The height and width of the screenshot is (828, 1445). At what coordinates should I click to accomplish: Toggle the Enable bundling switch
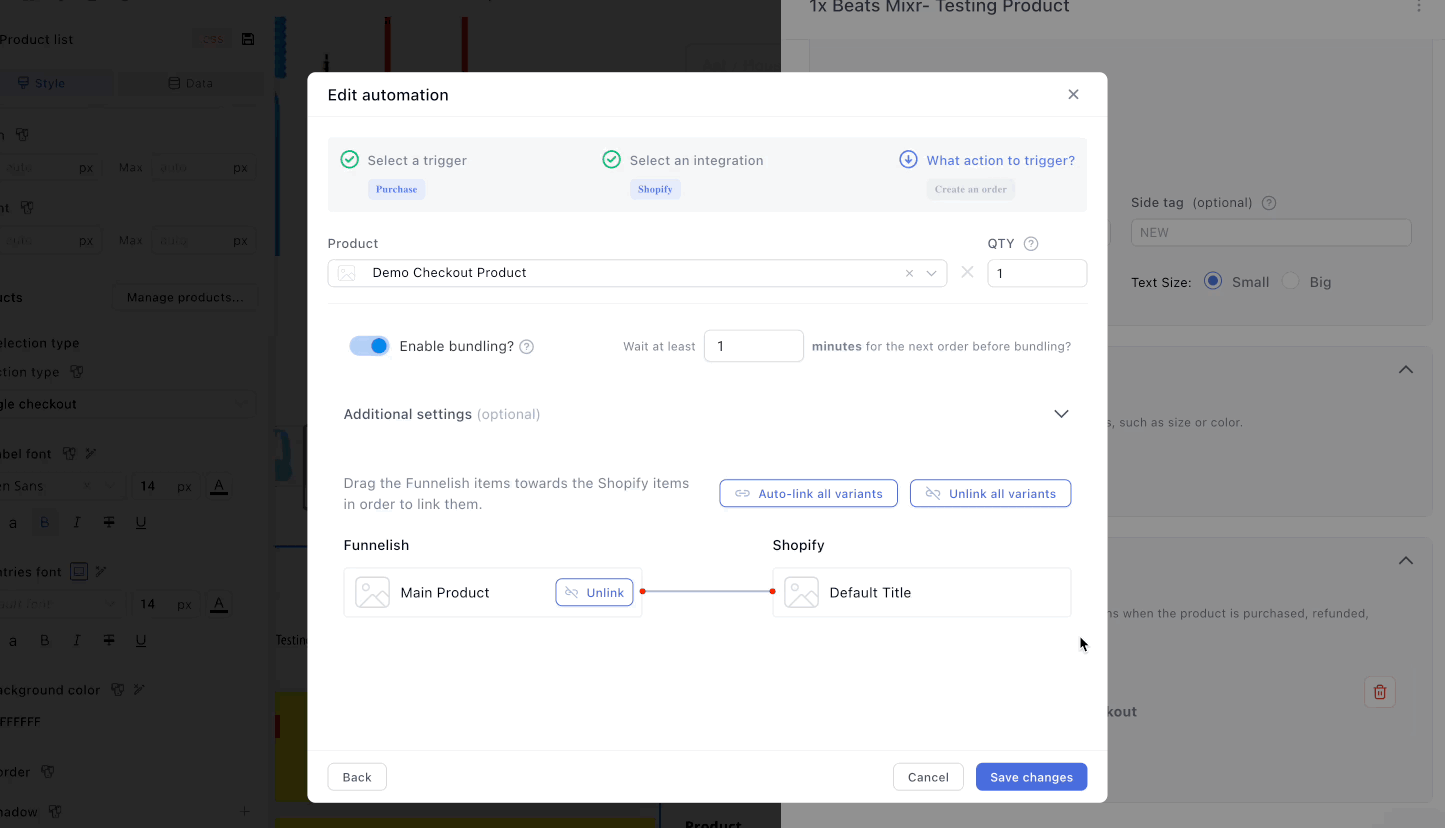coord(369,346)
